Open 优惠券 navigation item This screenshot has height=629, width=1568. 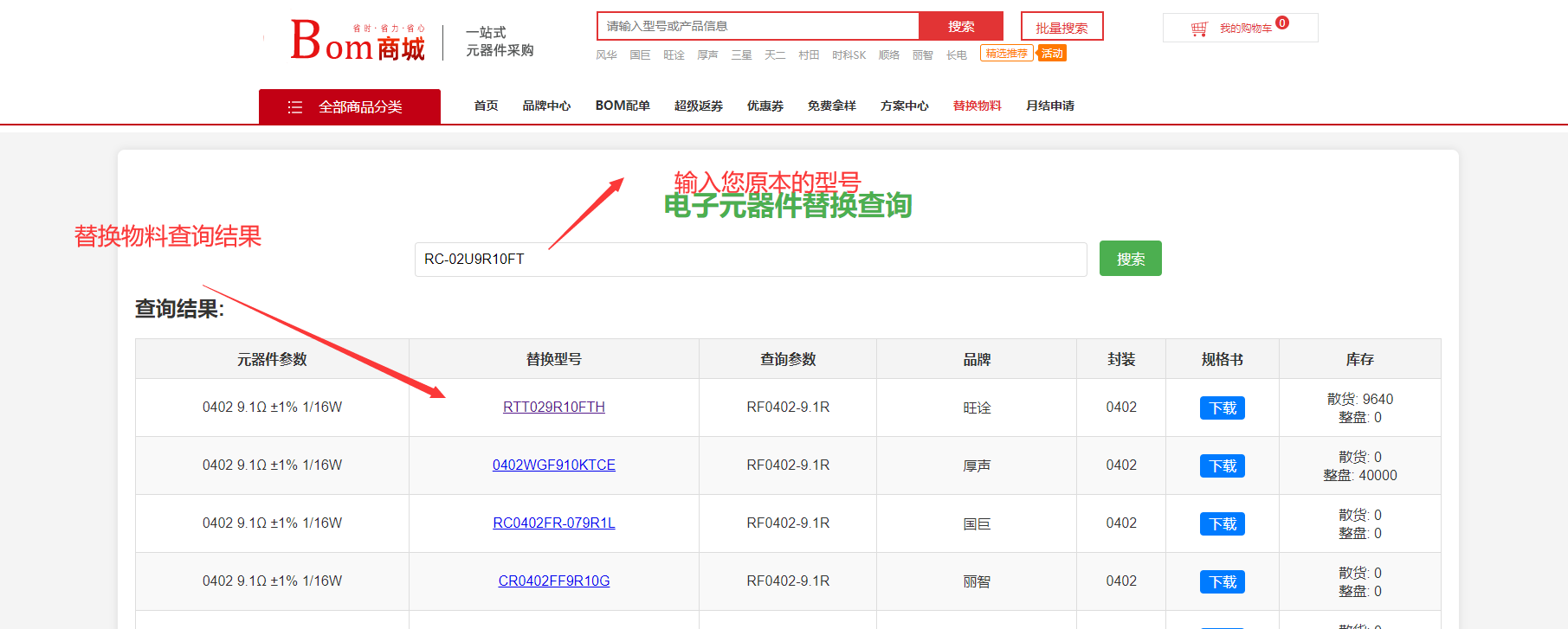click(x=765, y=106)
